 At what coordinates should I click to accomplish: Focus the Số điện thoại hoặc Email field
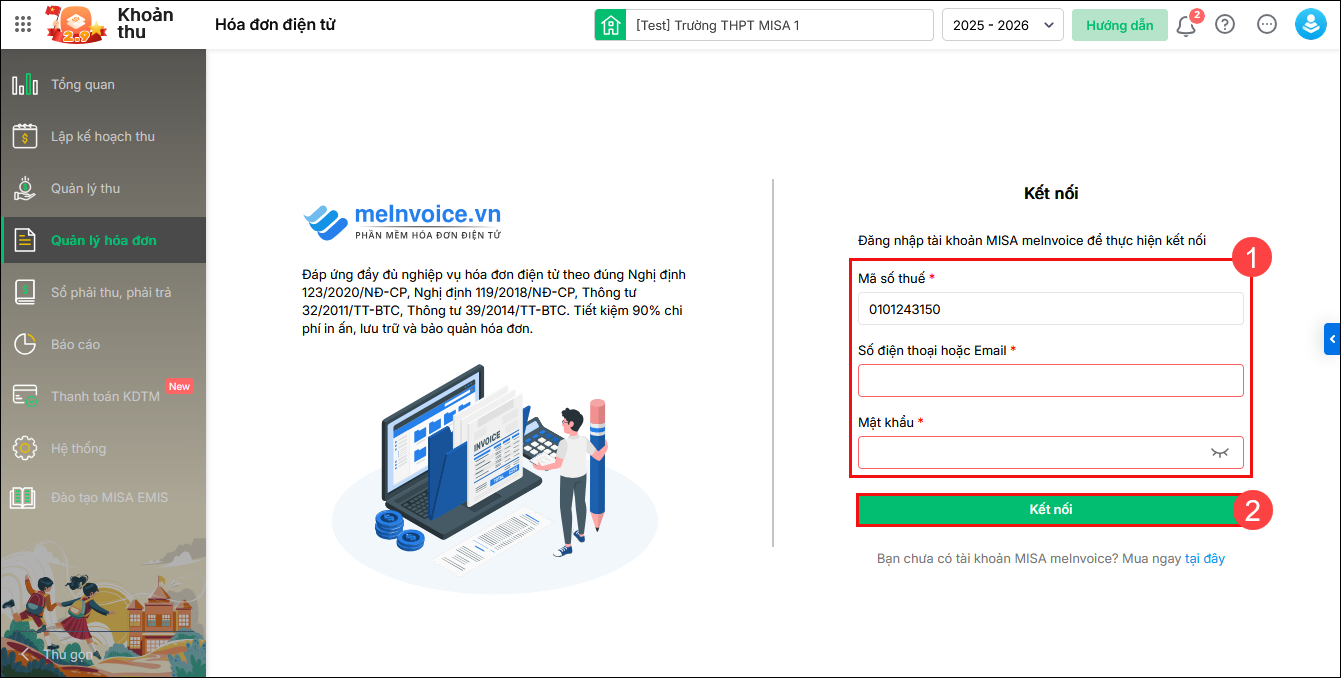click(1051, 381)
